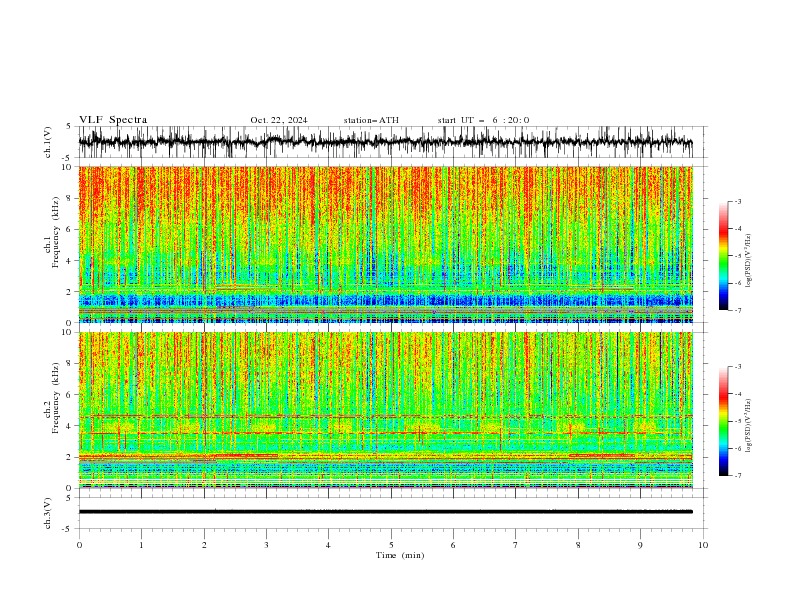Click the "6" tick on the time axis
The width and height of the screenshot is (792, 612).
(x=453, y=545)
